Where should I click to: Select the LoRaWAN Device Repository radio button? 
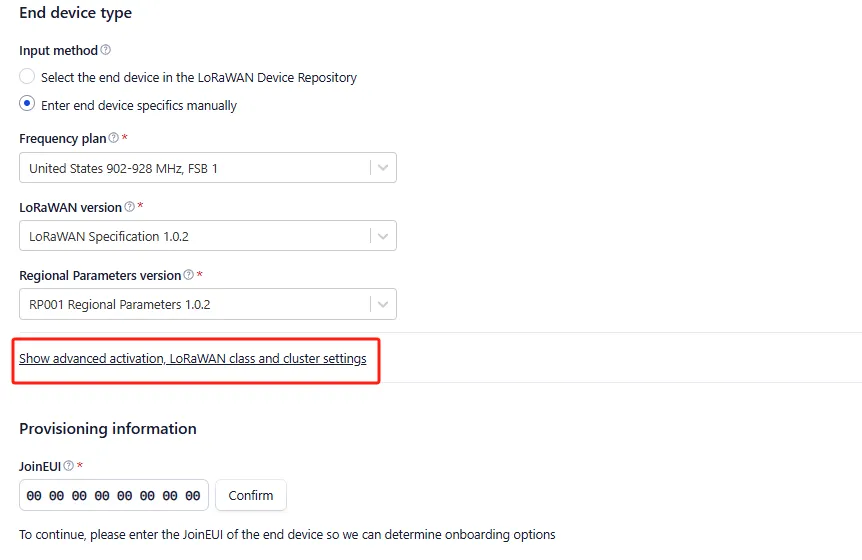point(27,77)
